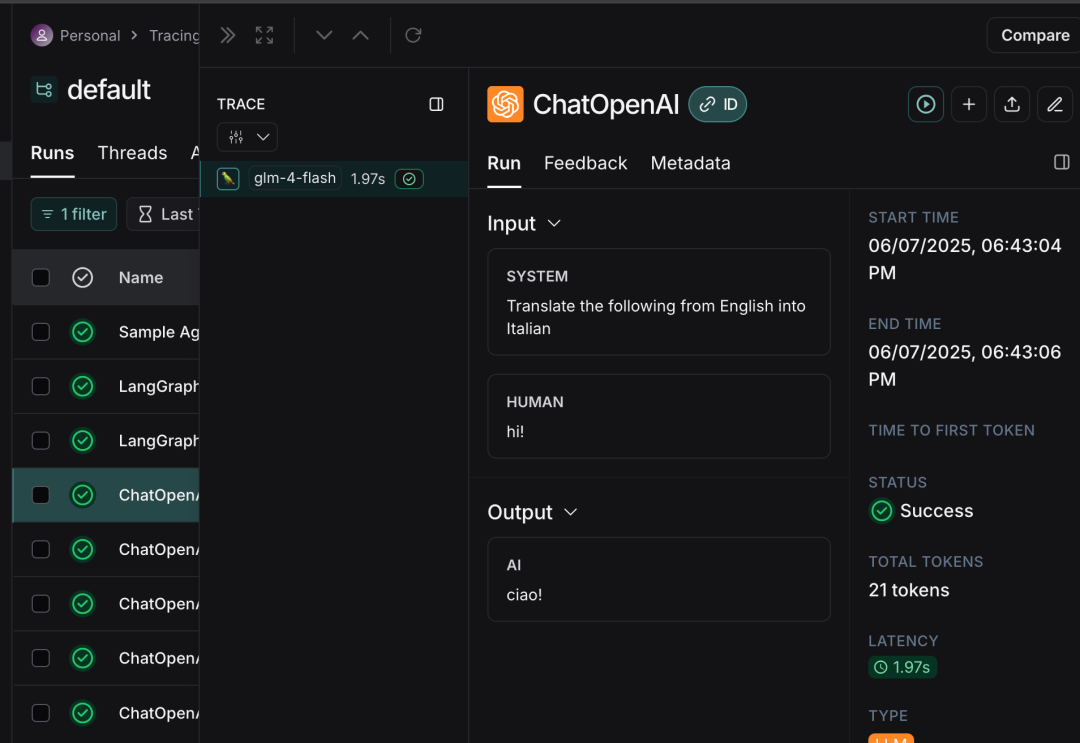
Task: Check the Sample Ag row checkbox
Action: (41, 332)
